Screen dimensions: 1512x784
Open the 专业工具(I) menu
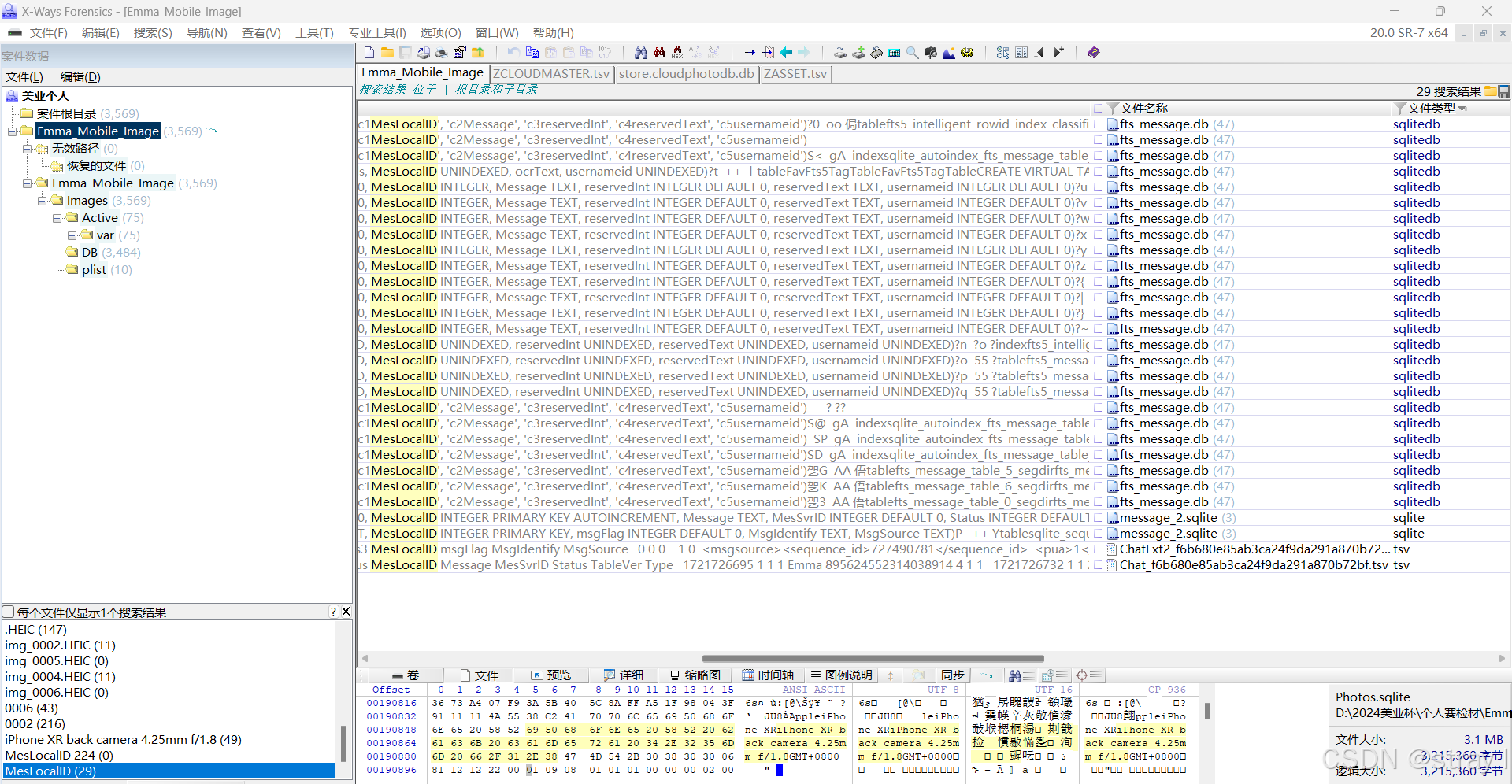click(x=376, y=33)
